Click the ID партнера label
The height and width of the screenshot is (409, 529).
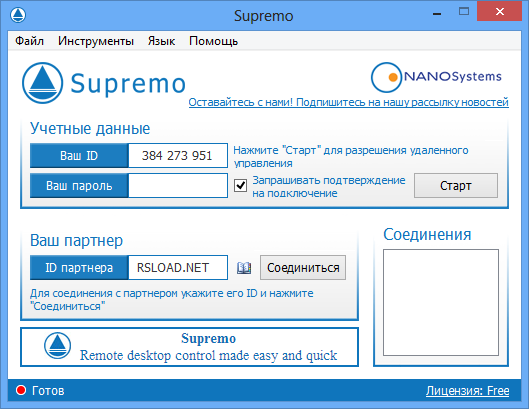[79, 268]
